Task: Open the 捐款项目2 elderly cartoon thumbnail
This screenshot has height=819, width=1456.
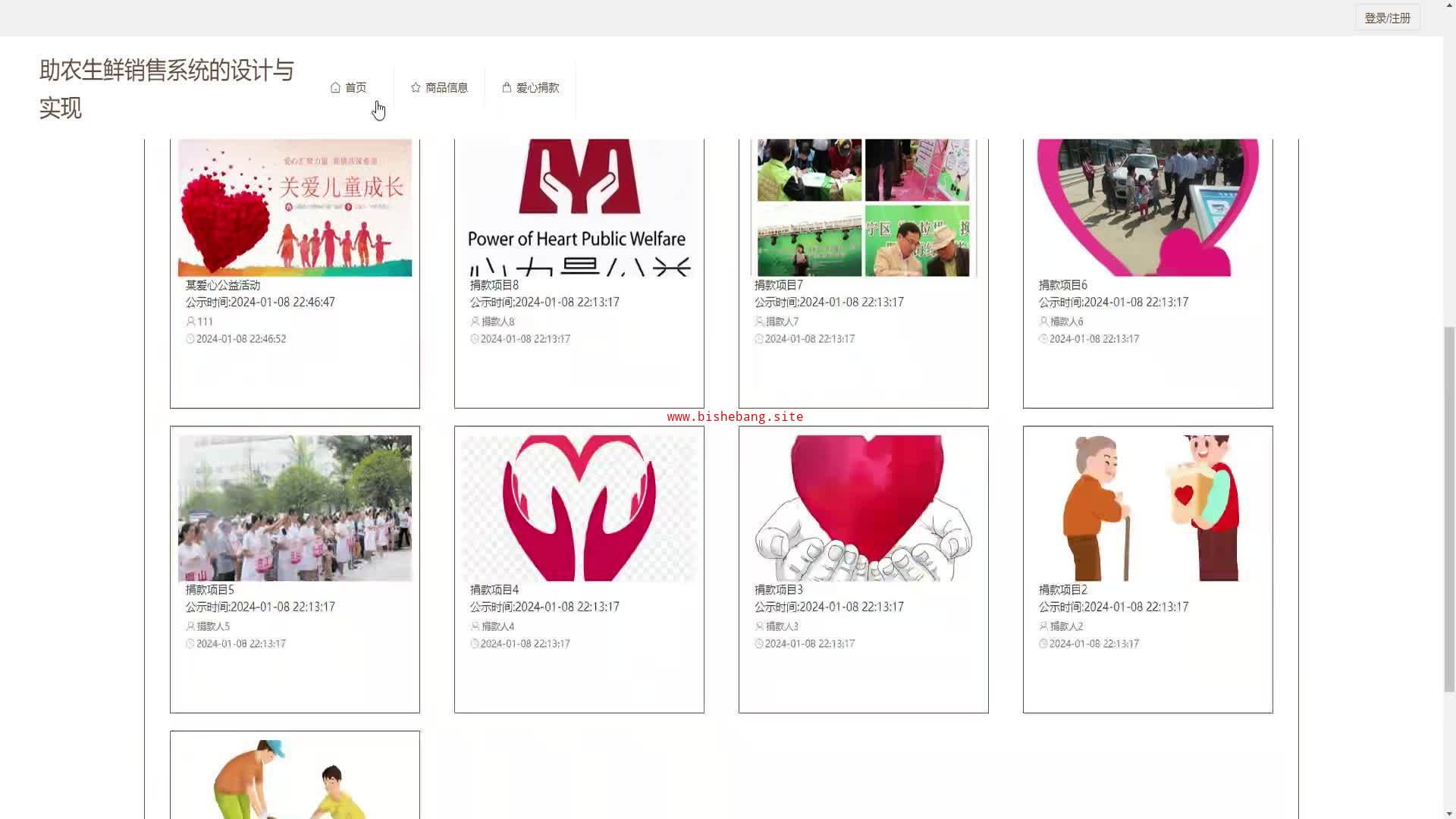Action: (1147, 508)
